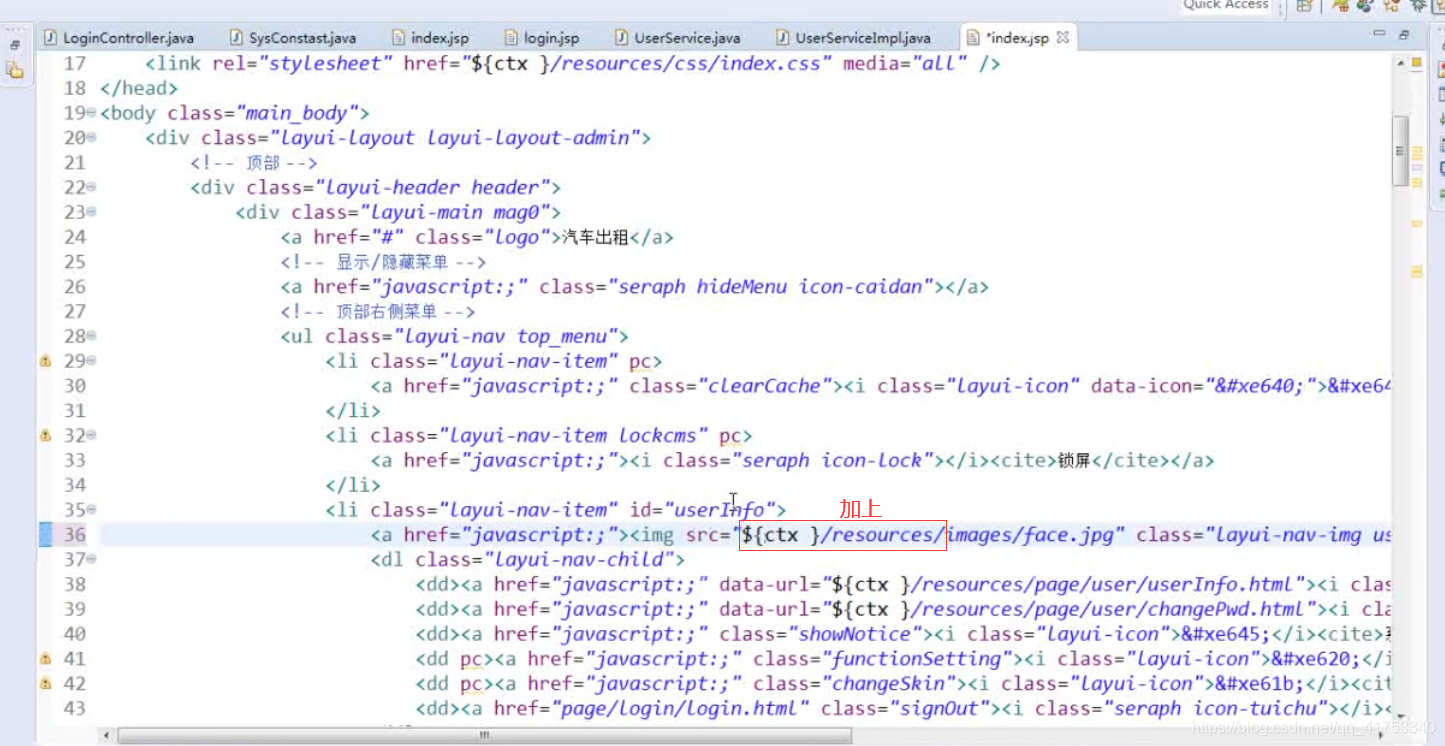1445x746 pixels.
Task: Click the lowest yellow marker in overview ruler
Action: tap(1417, 272)
